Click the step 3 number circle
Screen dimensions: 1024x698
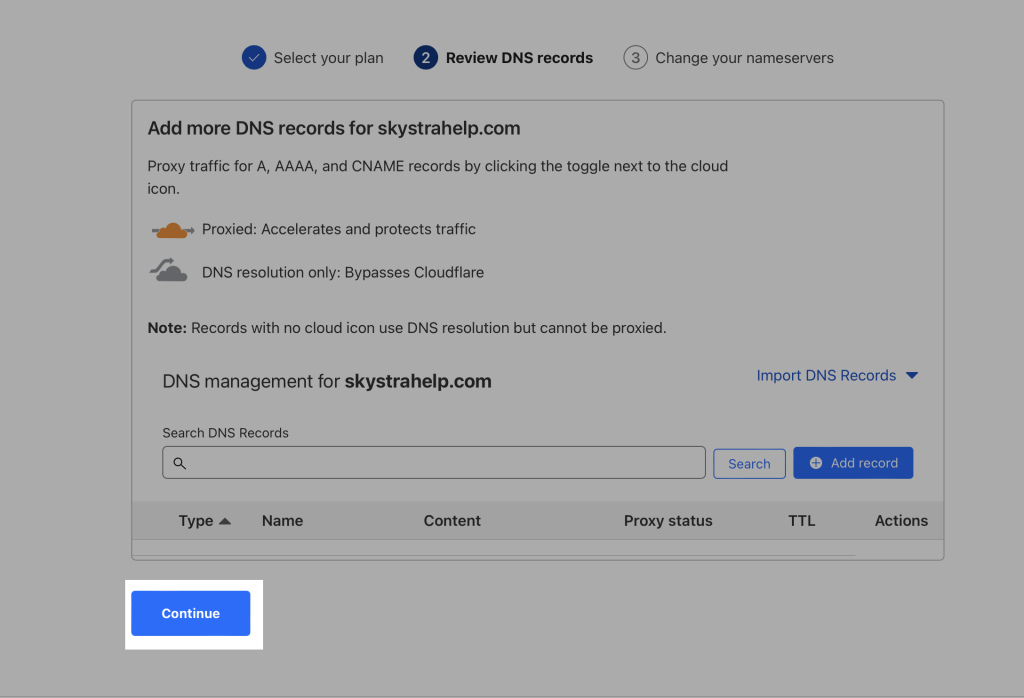[x=635, y=58]
